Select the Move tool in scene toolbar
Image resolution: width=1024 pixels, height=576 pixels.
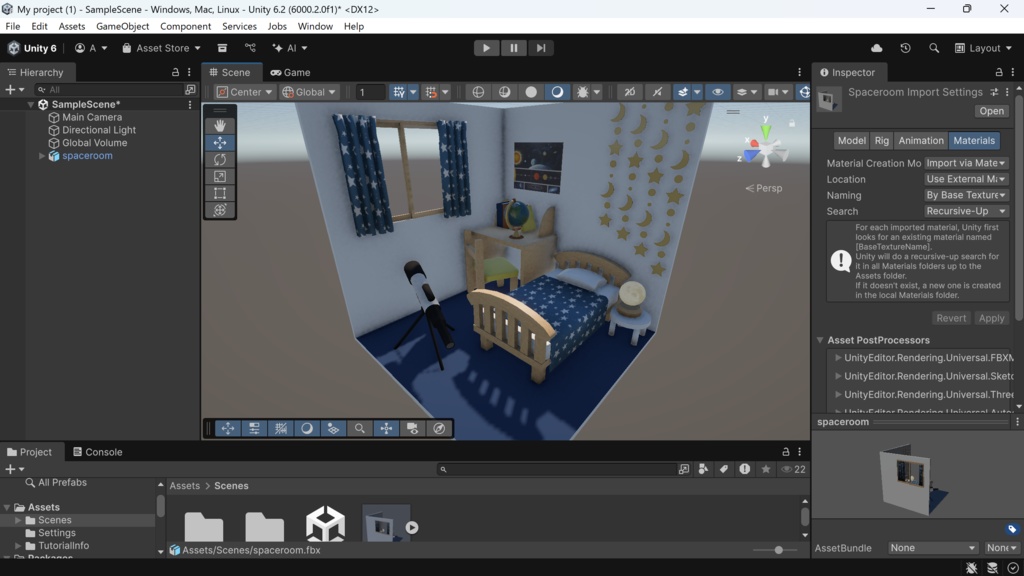coord(220,142)
